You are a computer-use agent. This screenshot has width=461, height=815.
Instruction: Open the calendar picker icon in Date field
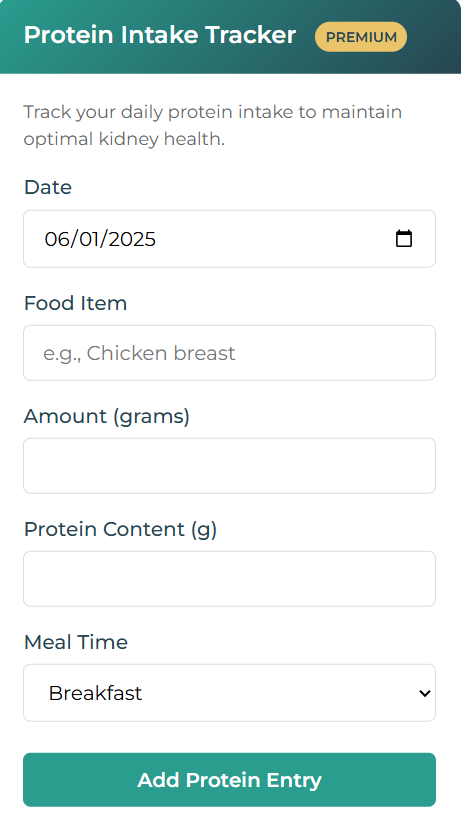click(x=404, y=239)
